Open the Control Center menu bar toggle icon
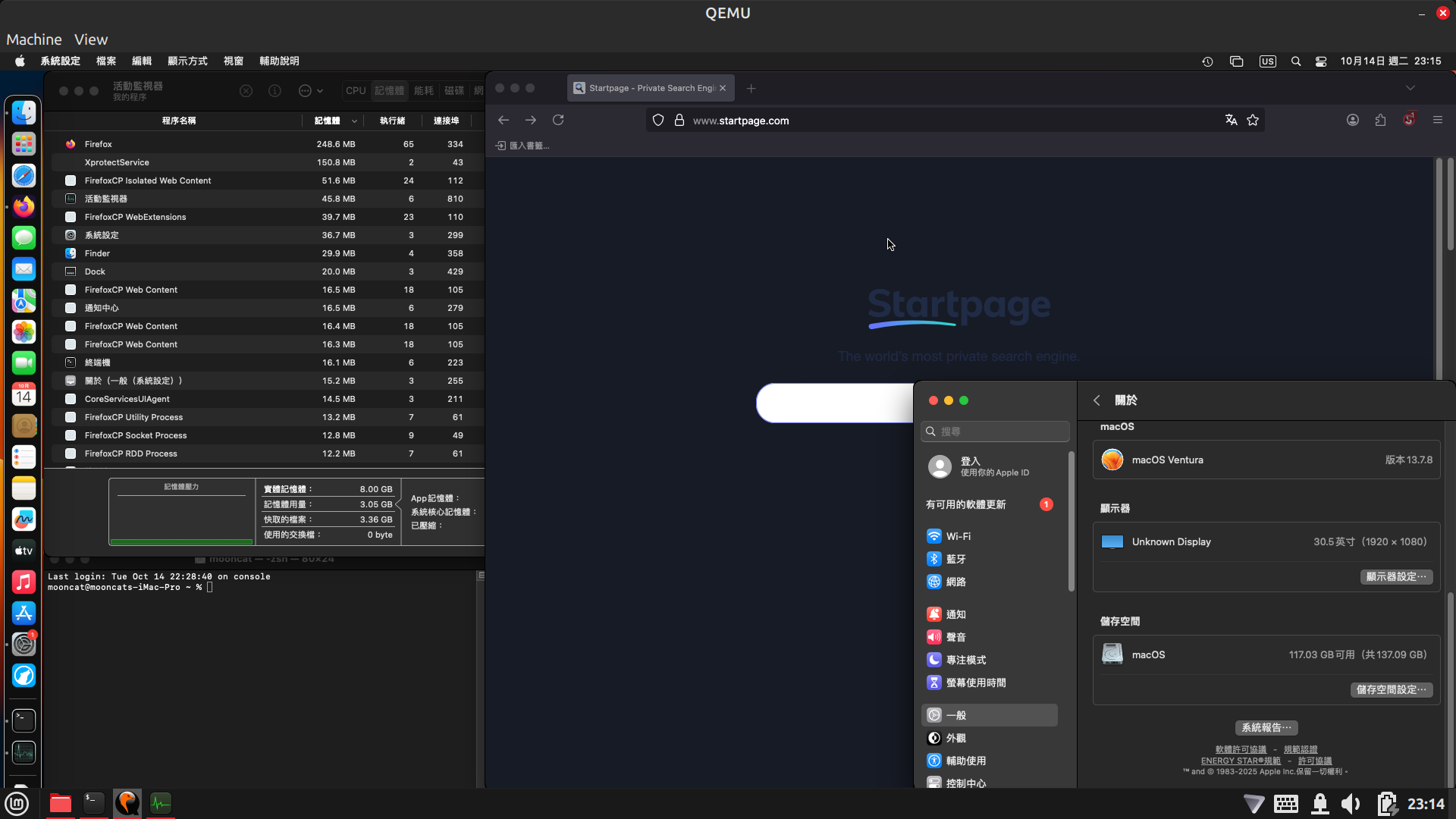Image resolution: width=1456 pixels, height=819 pixels. (x=1321, y=61)
